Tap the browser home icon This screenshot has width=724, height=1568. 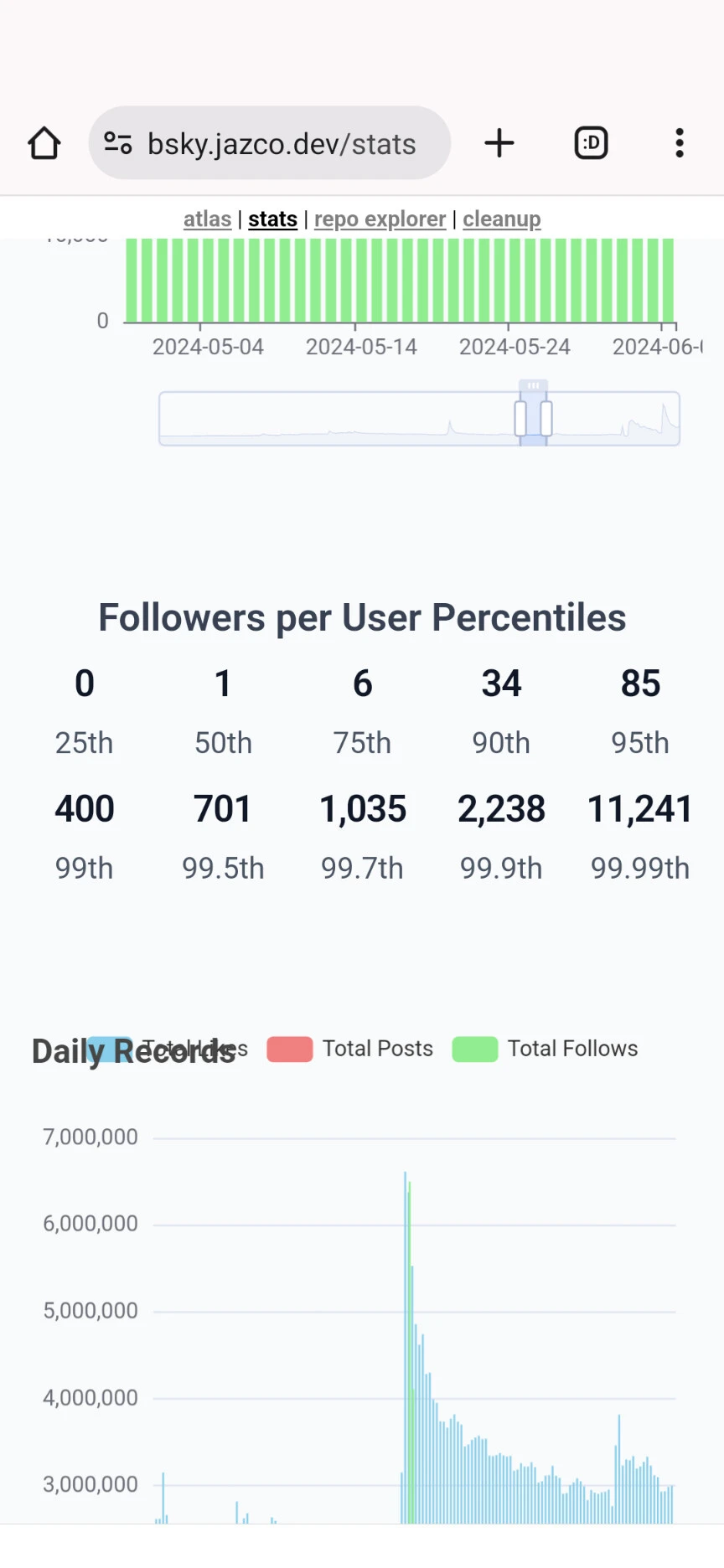click(44, 143)
